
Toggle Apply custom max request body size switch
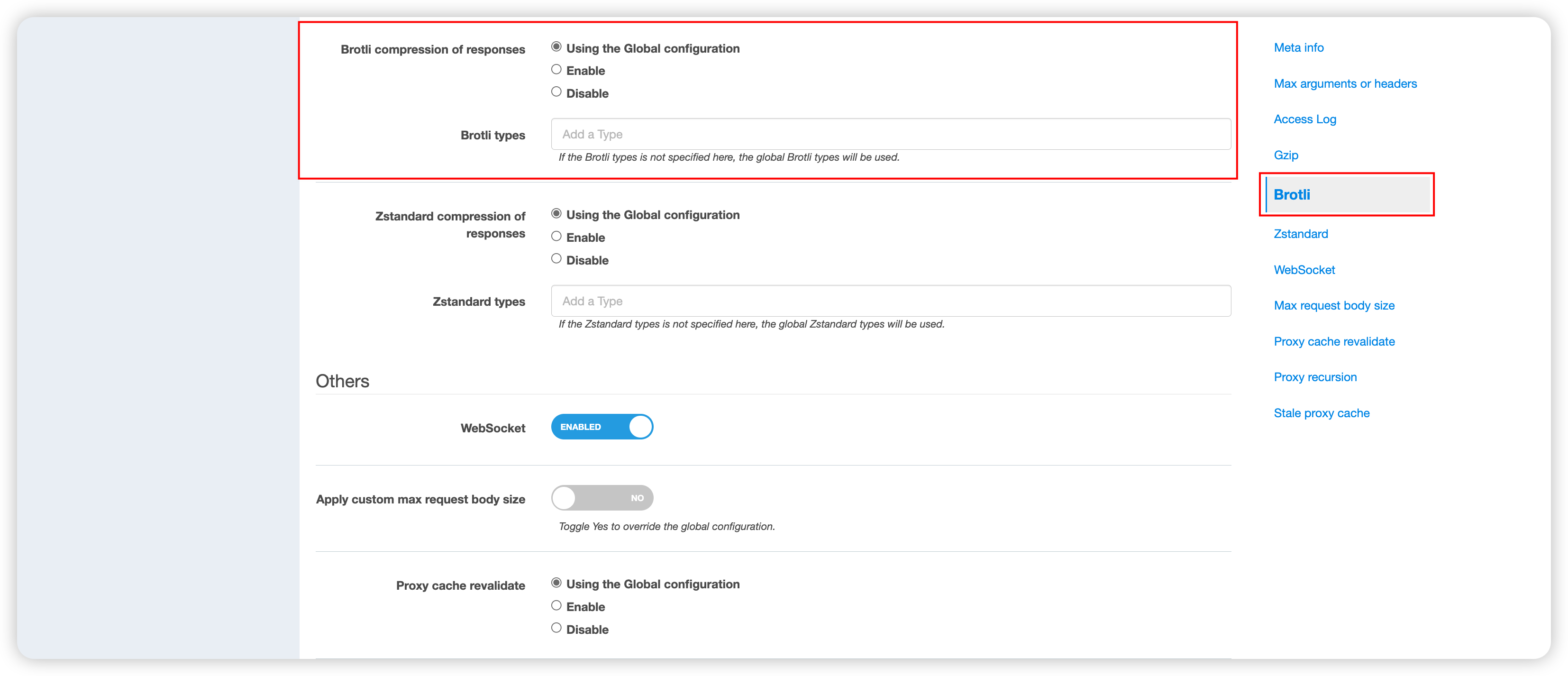pos(602,498)
